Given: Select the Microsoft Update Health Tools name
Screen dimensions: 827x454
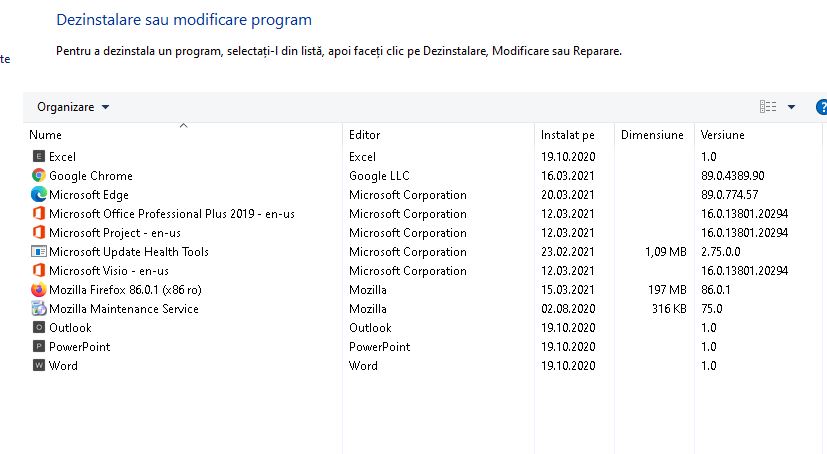Looking at the screenshot, I should [129, 252].
